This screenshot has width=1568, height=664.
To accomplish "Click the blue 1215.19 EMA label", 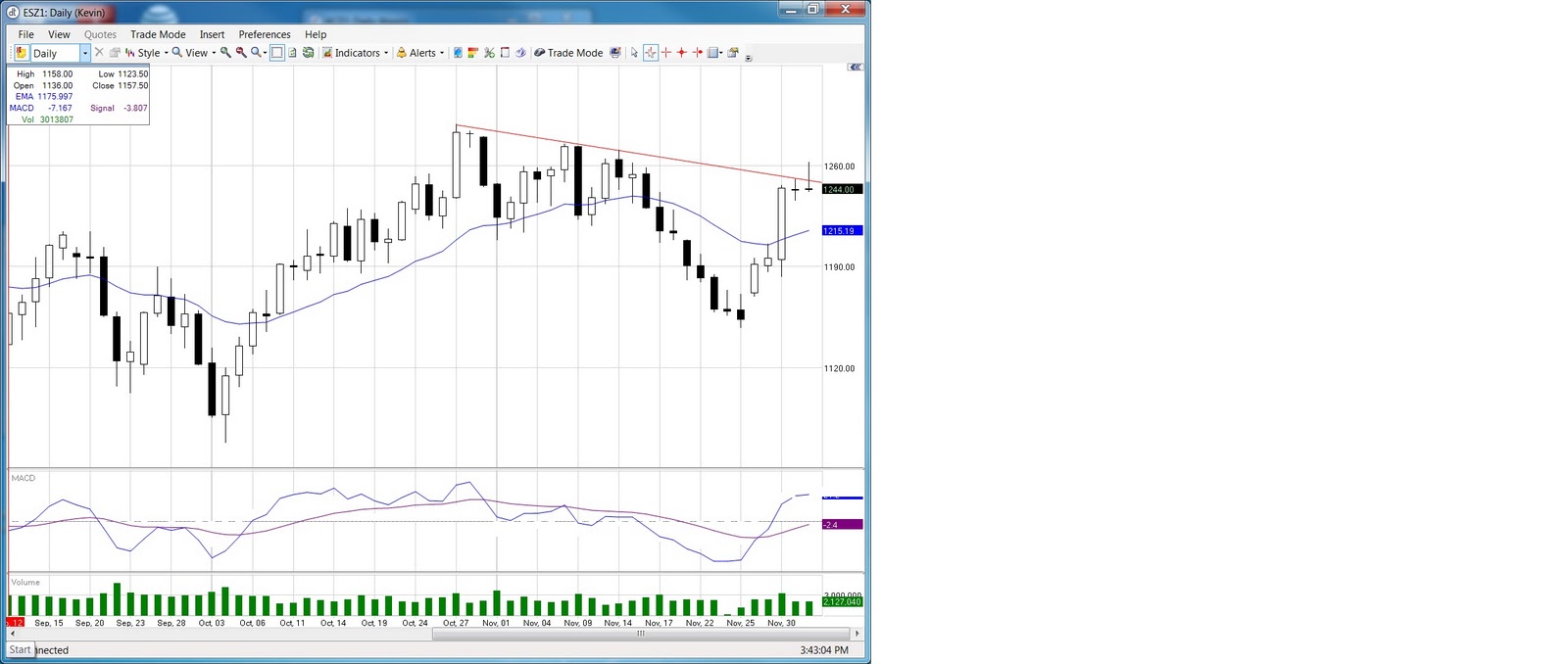I will (x=842, y=231).
